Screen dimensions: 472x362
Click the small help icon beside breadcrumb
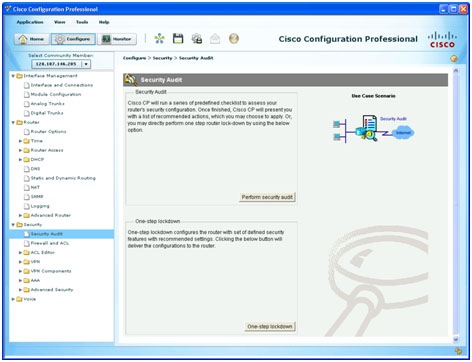454,59
